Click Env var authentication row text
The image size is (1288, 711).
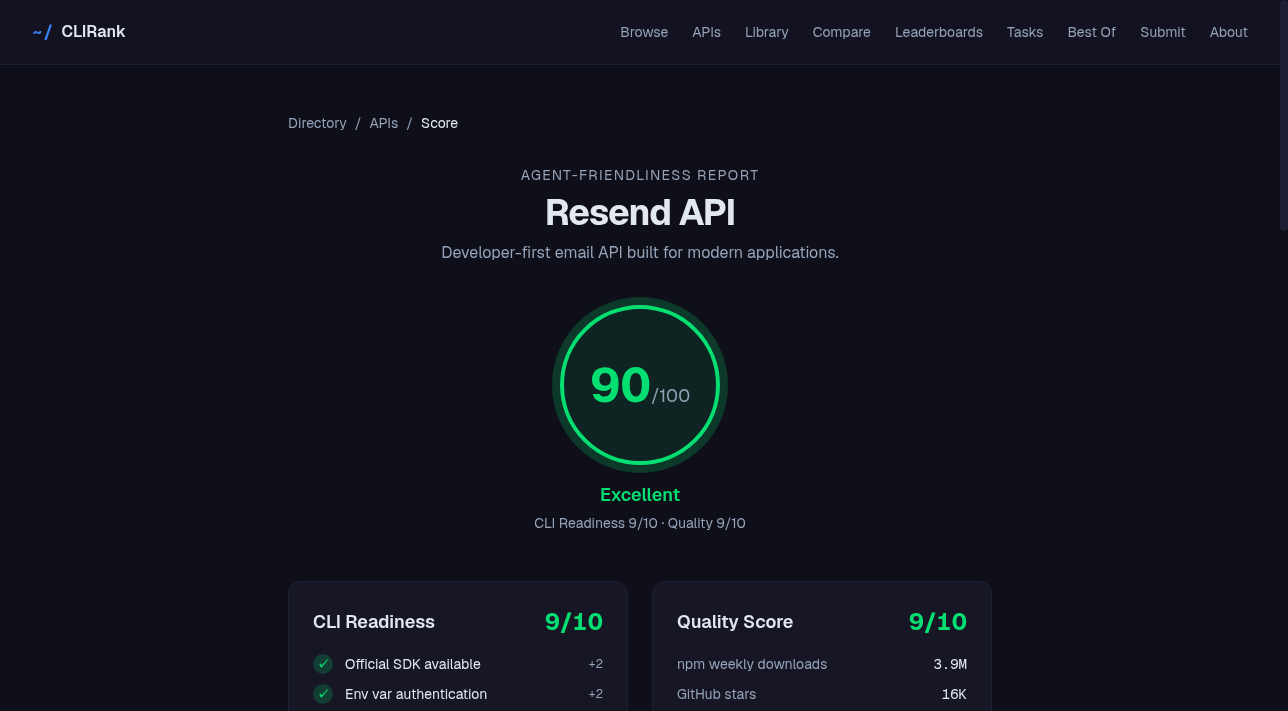click(x=416, y=694)
